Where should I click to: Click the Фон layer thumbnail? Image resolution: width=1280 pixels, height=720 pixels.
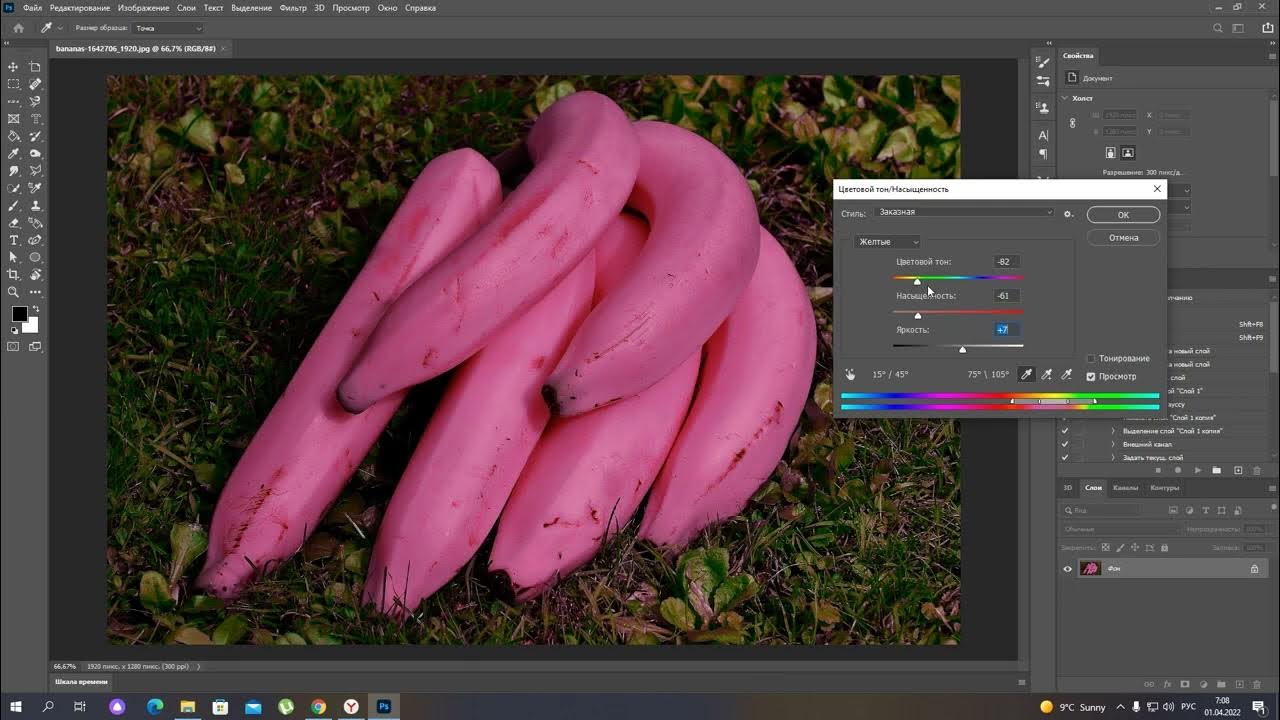[x=1090, y=569]
